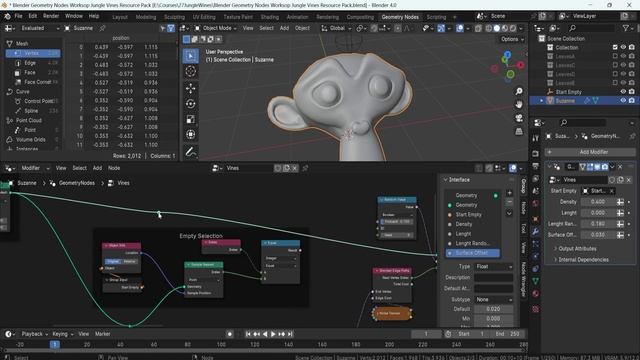Image resolution: width=640 pixels, height=360 pixels.
Task: Click the spreadsheet pin icon beside Suzanne
Action: click(x=102, y=28)
